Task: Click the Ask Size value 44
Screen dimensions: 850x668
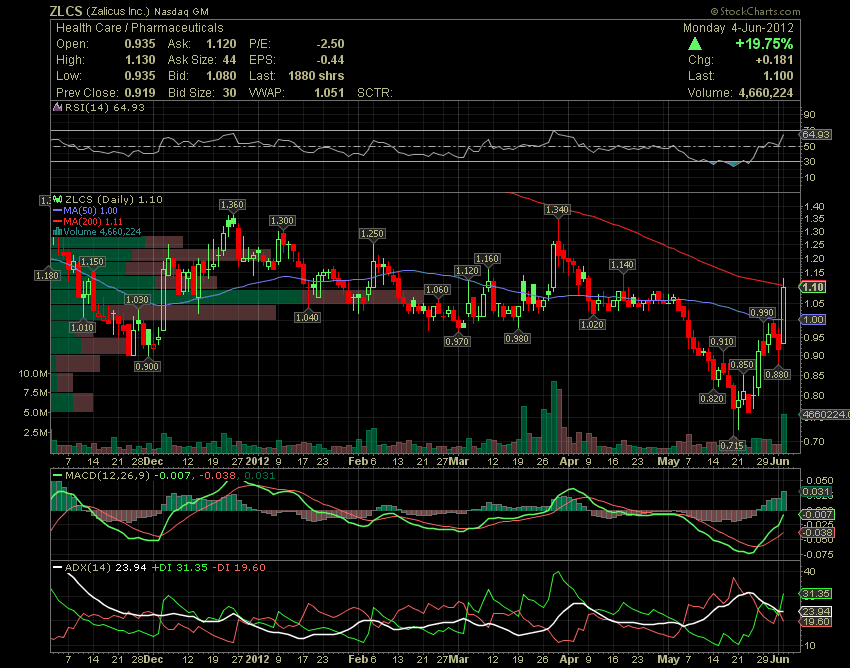Action: [230, 60]
